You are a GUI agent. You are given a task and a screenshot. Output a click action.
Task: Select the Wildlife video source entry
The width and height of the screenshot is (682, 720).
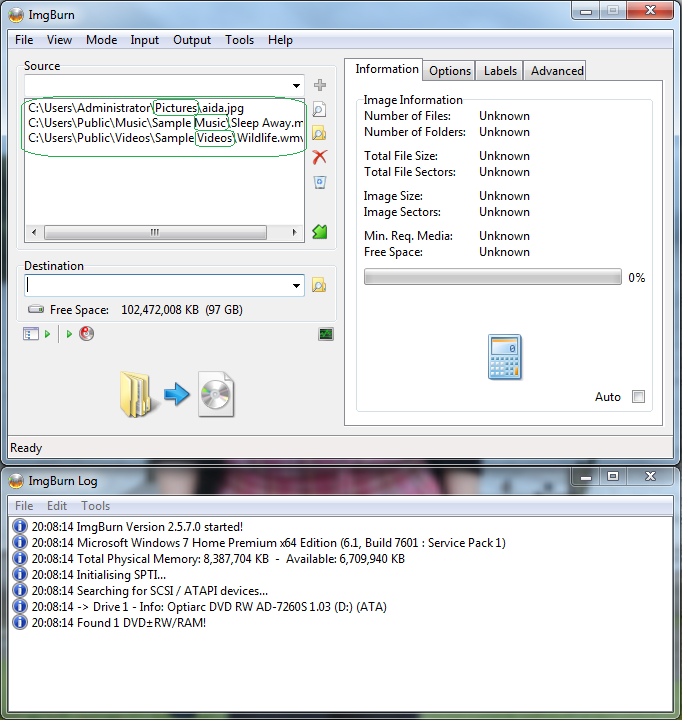tap(164, 138)
